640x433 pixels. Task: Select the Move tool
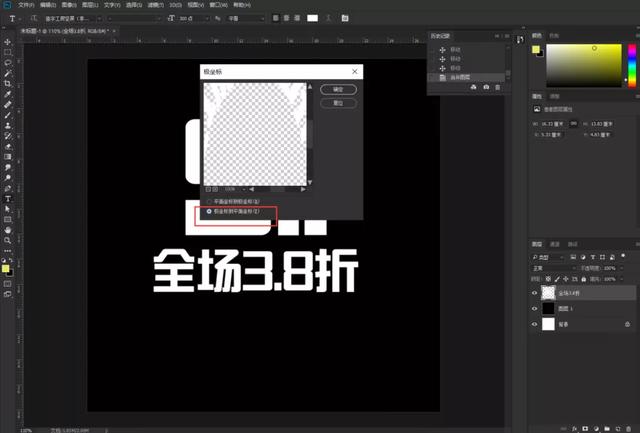[x=8, y=41]
